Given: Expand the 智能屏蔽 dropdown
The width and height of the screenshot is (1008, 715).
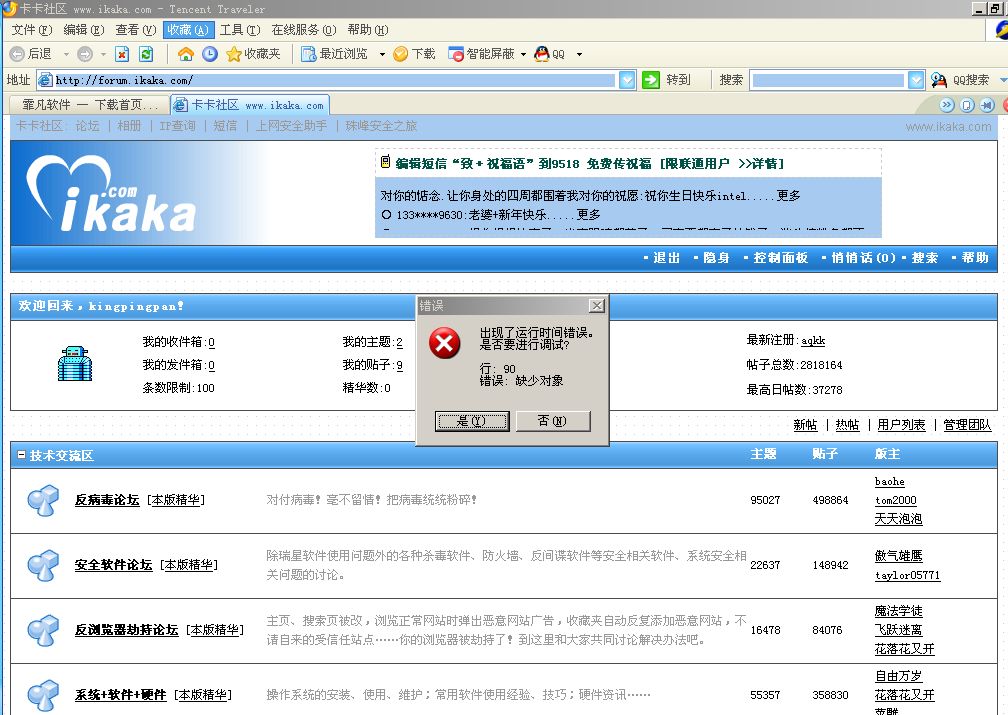Looking at the screenshot, I should pos(523,54).
